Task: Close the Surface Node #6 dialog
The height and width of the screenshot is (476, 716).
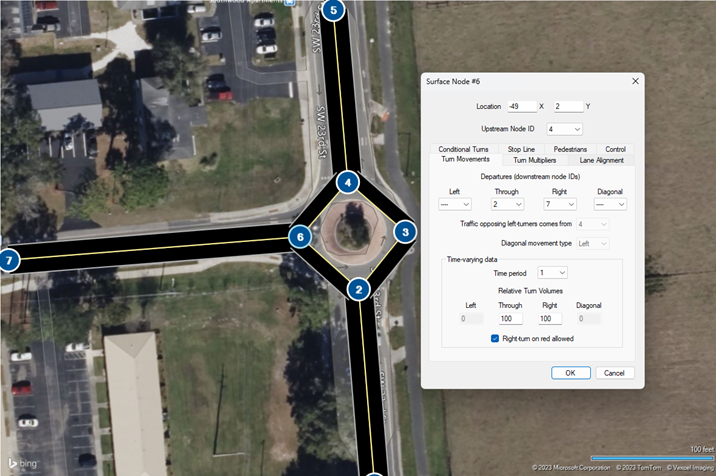Action: (634, 81)
